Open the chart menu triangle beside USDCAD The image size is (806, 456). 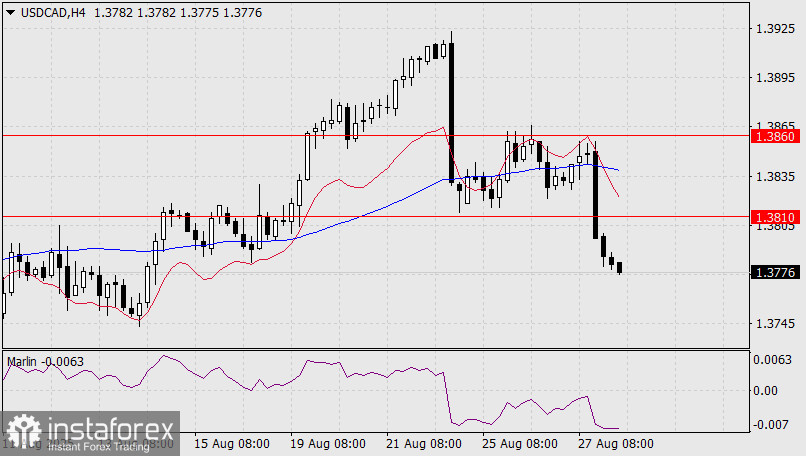click(x=10, y=13)
